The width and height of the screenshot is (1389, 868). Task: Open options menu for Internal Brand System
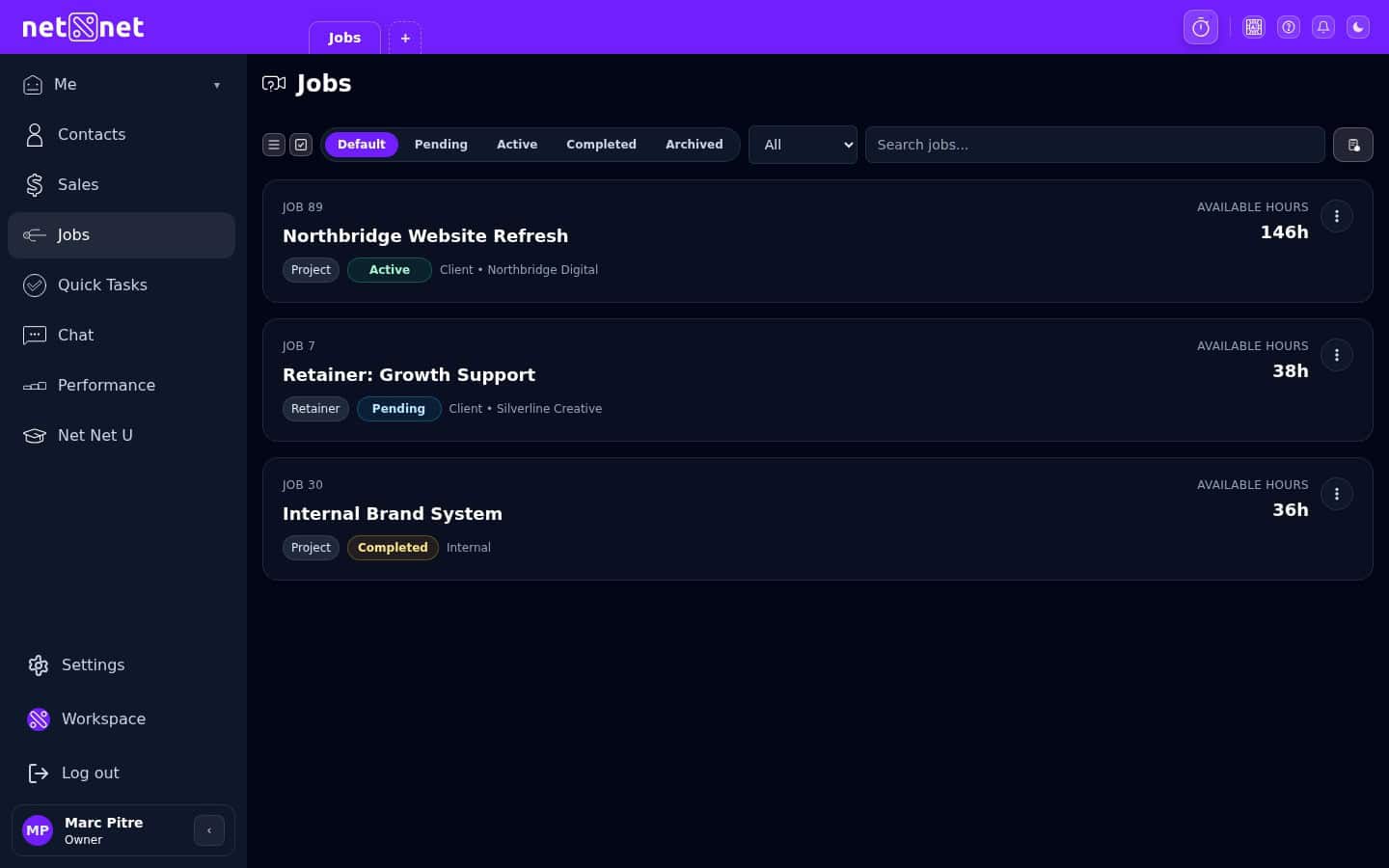[x=1336, y=494]
